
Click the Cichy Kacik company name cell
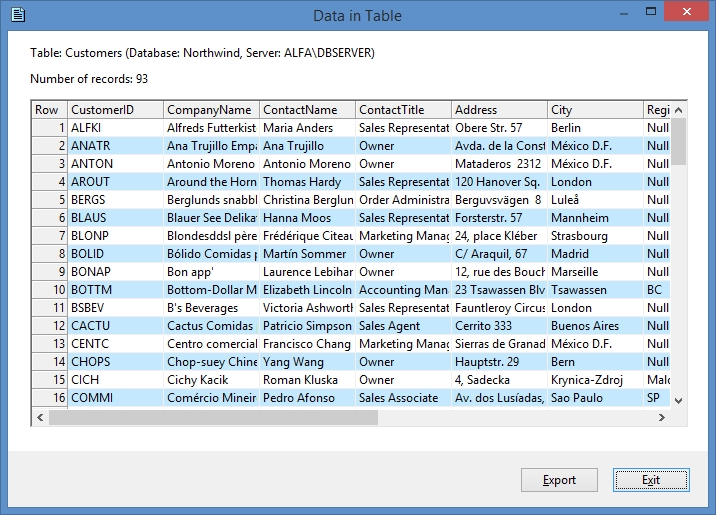click(x=211, y=380)
